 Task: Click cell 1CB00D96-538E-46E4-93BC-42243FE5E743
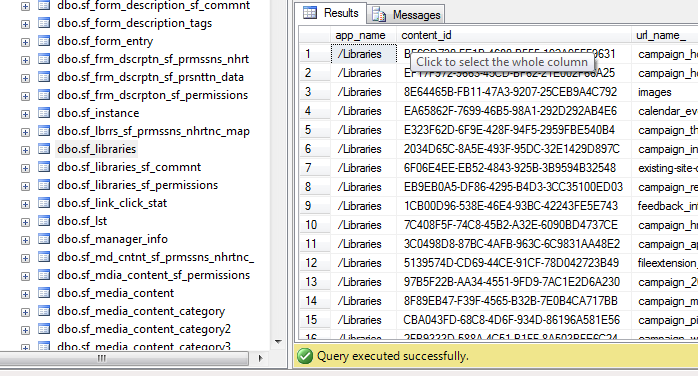tap(514, 206)
